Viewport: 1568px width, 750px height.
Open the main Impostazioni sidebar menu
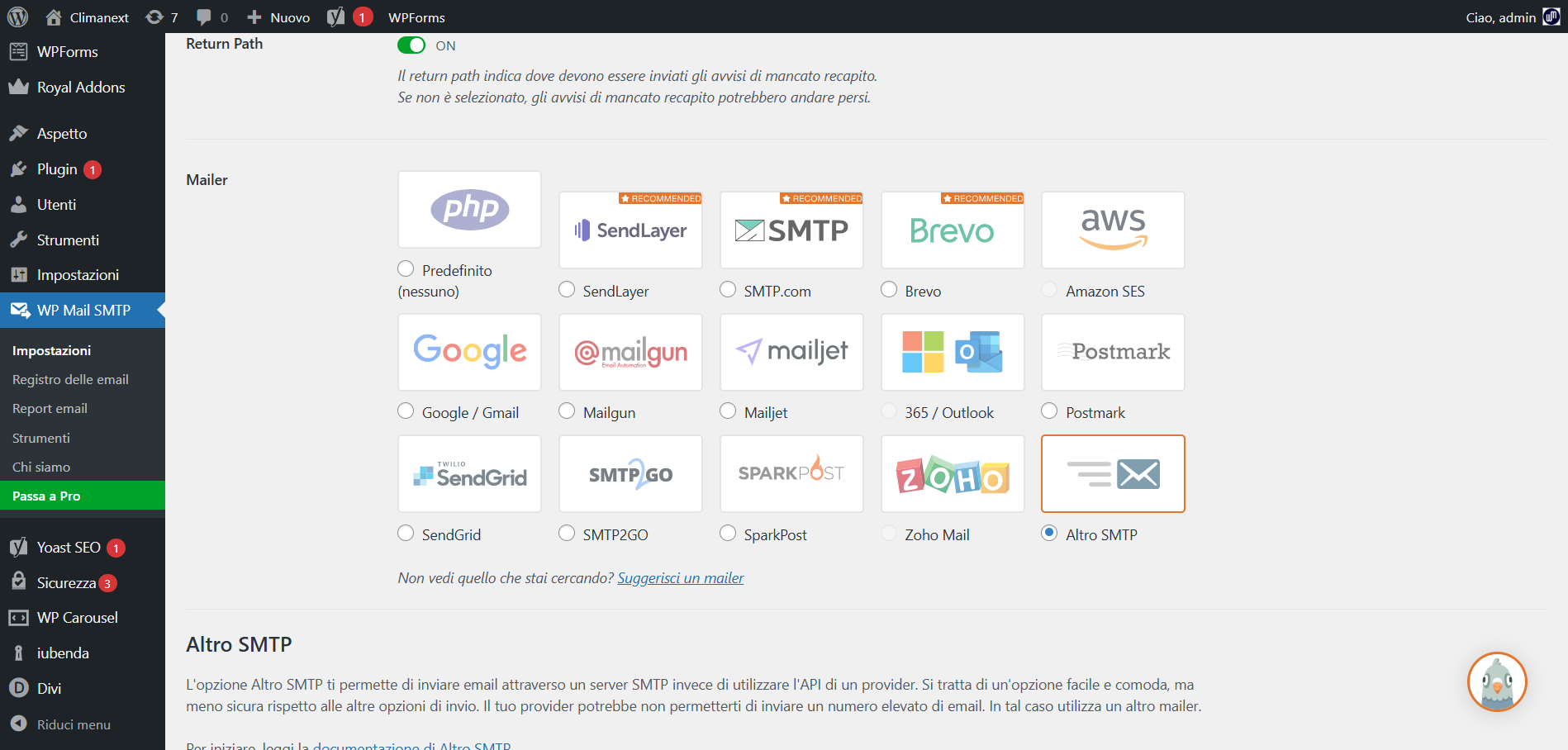[x=83, y=275]
